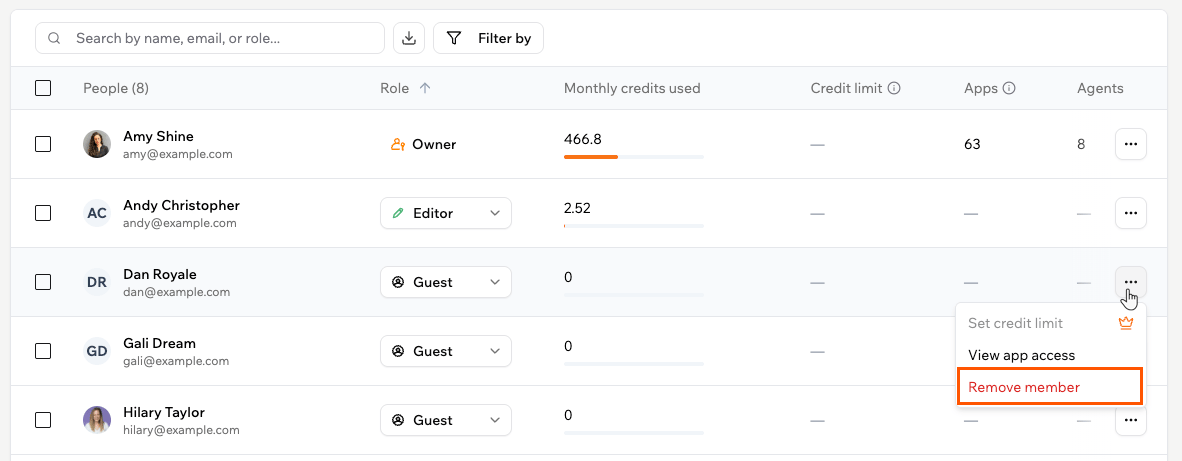This screenshot has width=1182, height=461.
Task: Click Hilary Taylor's profile photo
Action: pos(96,420)
